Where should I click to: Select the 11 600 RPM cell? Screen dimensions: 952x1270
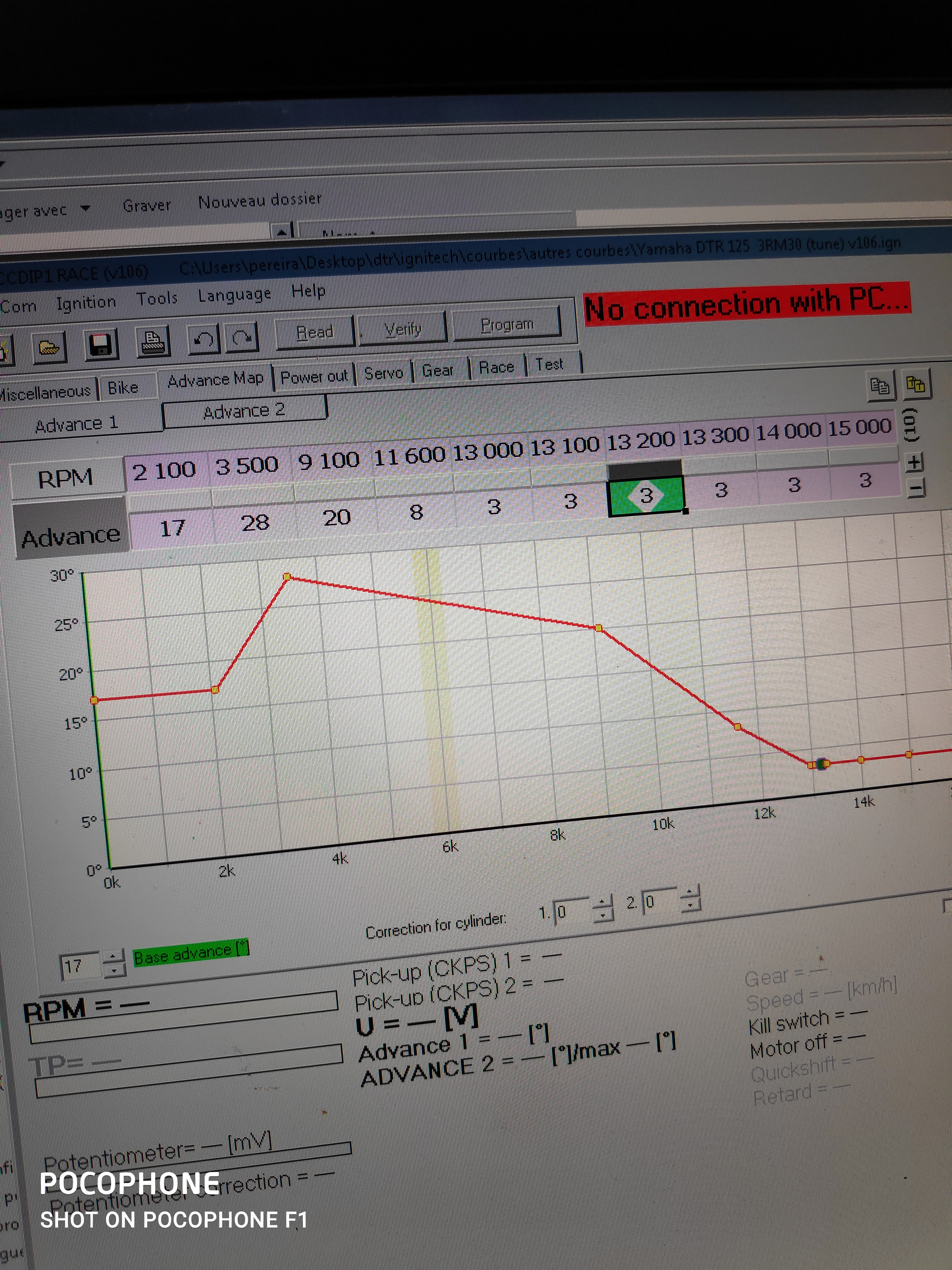click(409, 456)
